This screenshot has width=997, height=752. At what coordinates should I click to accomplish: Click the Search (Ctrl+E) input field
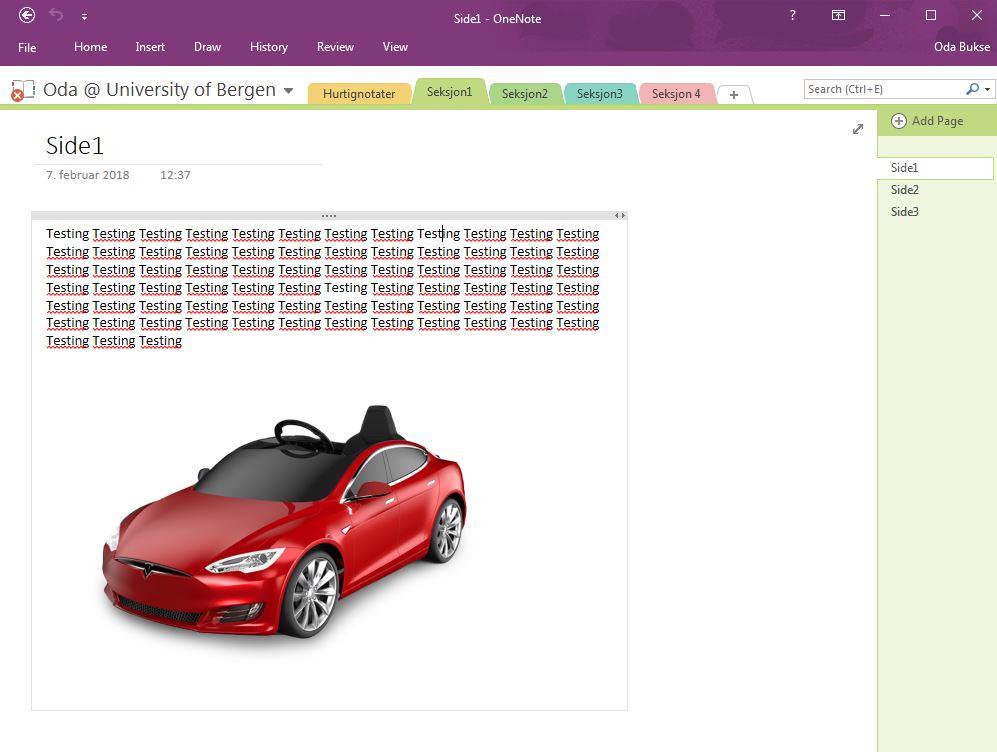click(884, 89)
